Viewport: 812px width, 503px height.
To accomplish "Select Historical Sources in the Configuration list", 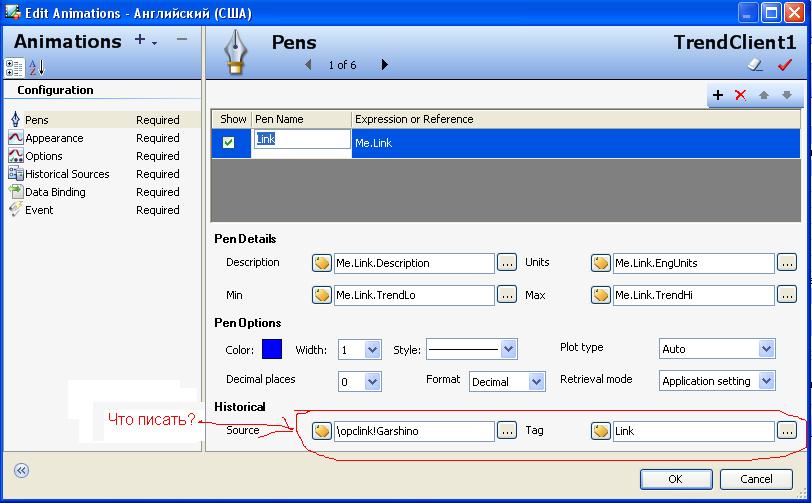I will pyautogui.click(x=67, y=174).
